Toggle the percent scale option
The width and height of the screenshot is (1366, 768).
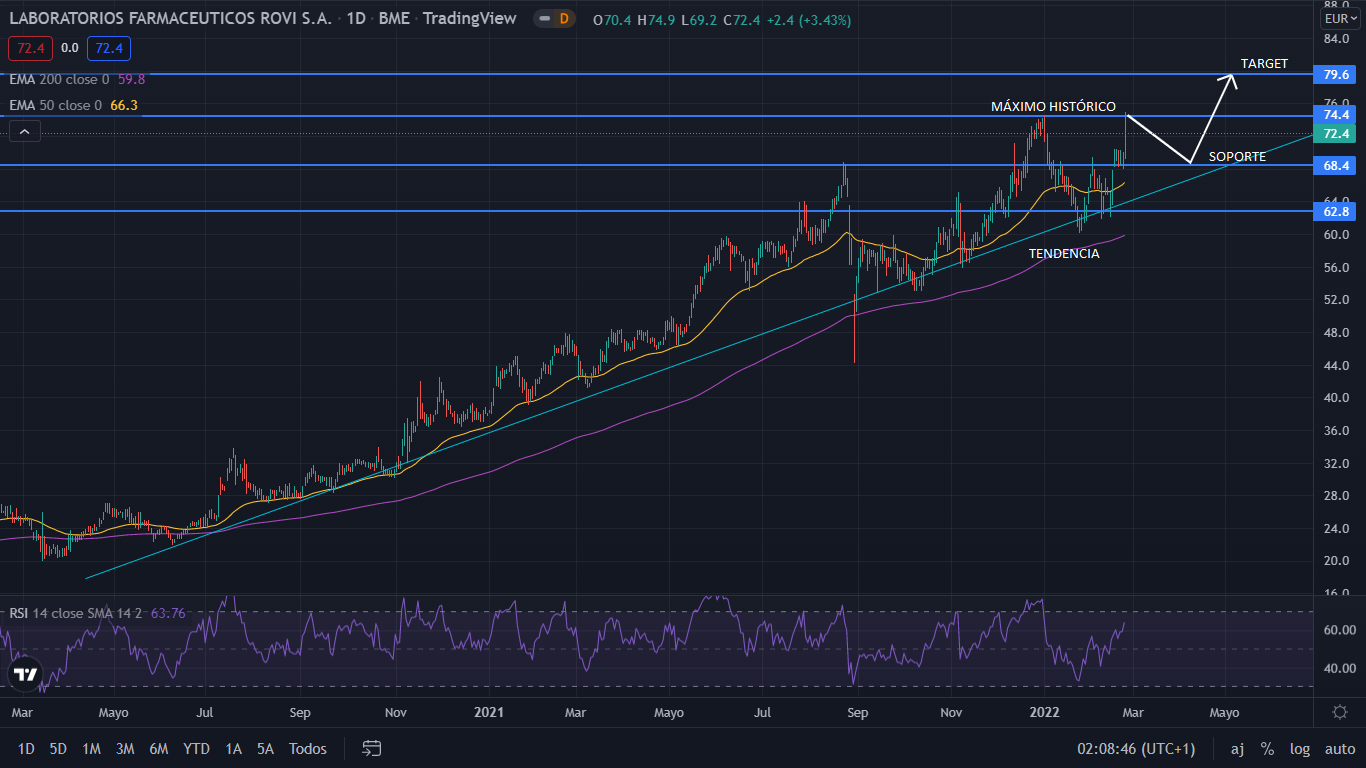point(1267,748)
